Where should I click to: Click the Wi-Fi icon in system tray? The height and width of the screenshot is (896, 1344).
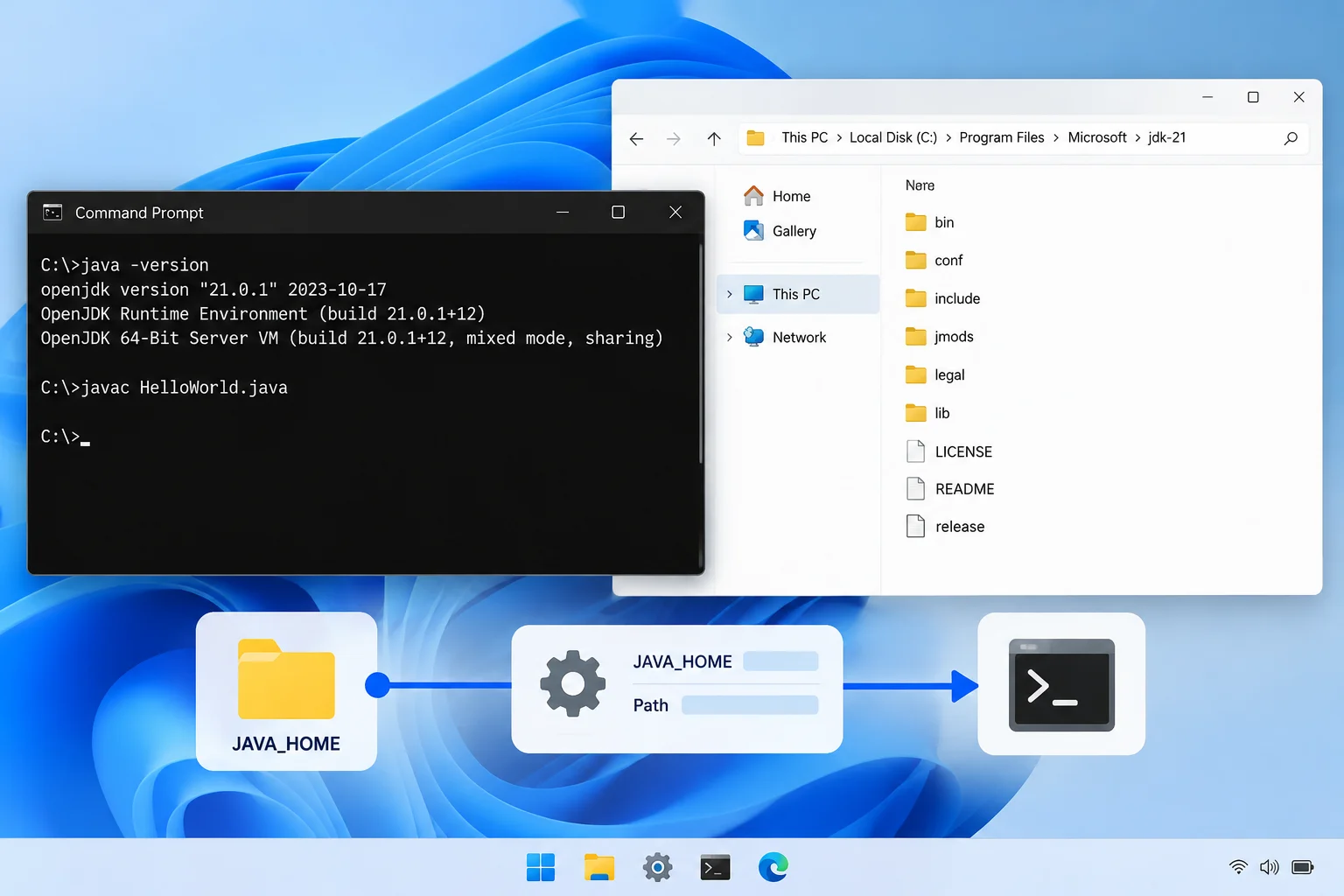pyautogui.click(x=1238, y=867)
